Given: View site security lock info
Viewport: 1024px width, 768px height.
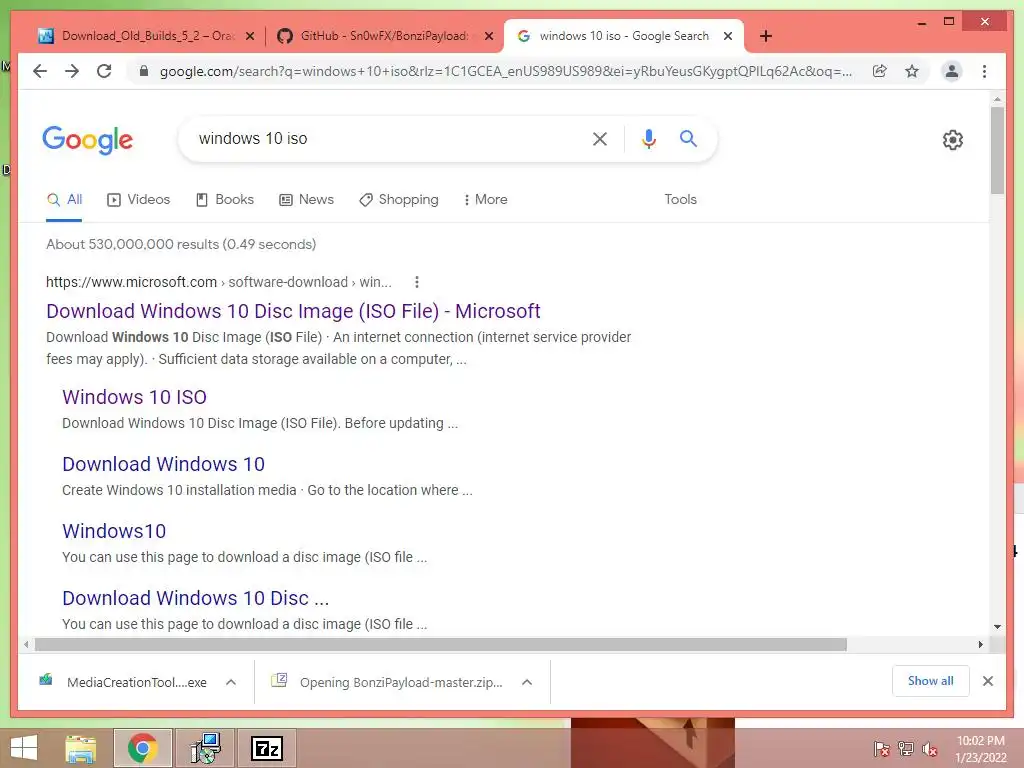Looking at the screenshot, I should coord(144,71).
